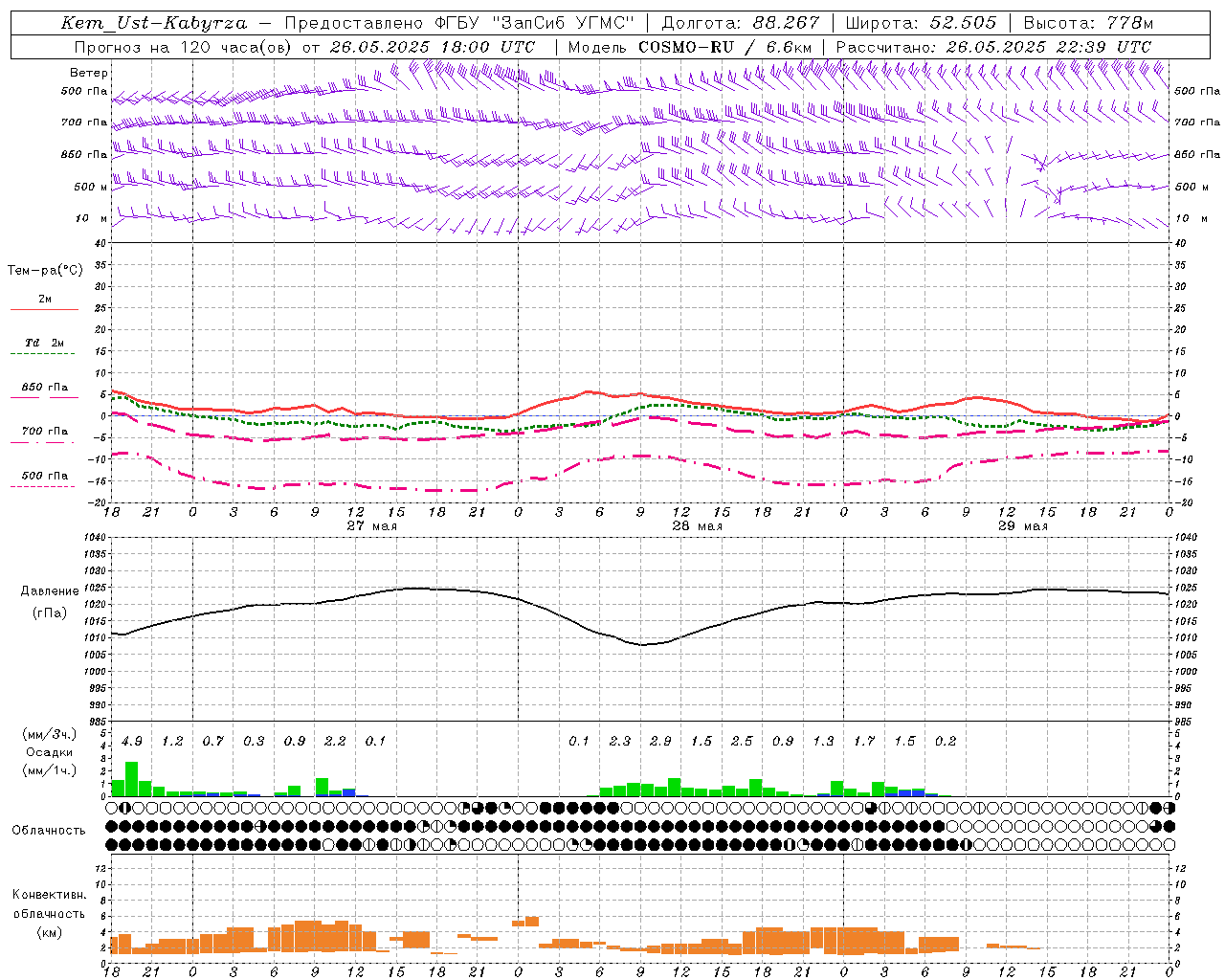Click the 27 мая date label

pyautogui.click(x=372, y=526)
